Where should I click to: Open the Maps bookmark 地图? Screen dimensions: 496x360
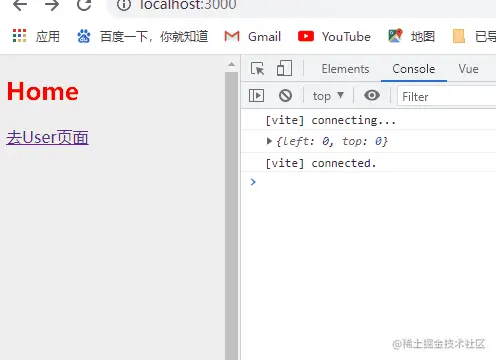tap(411, 36)
